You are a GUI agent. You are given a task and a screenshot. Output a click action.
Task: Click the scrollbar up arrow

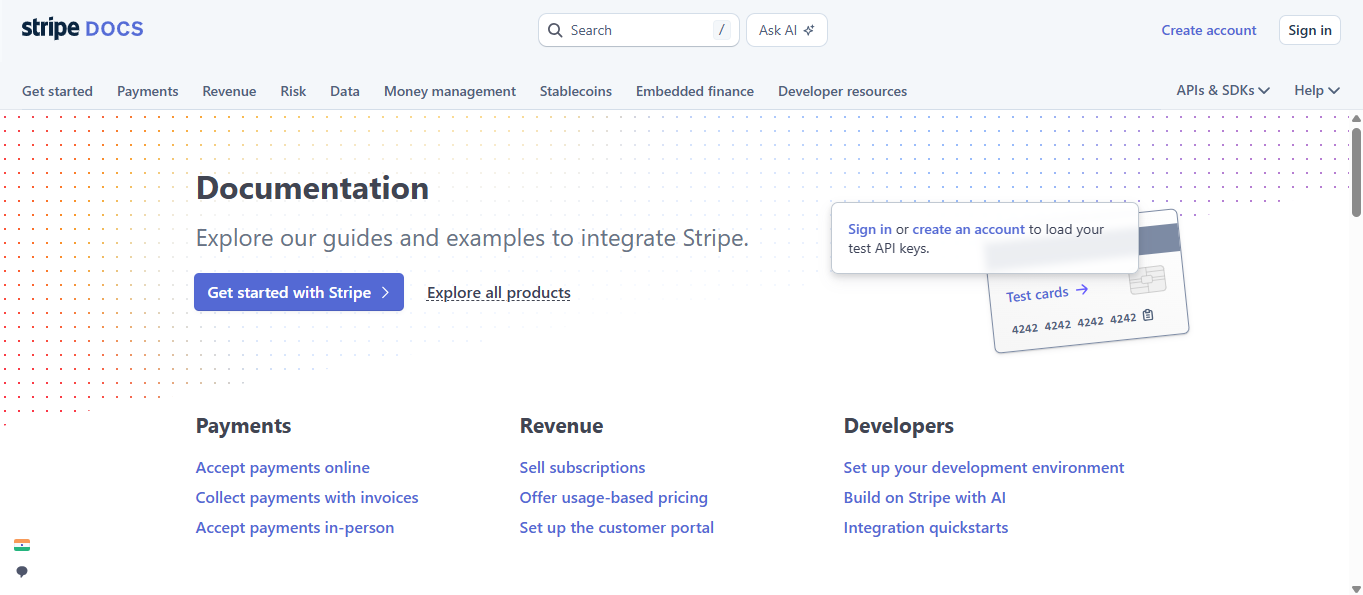point(1356,117)
